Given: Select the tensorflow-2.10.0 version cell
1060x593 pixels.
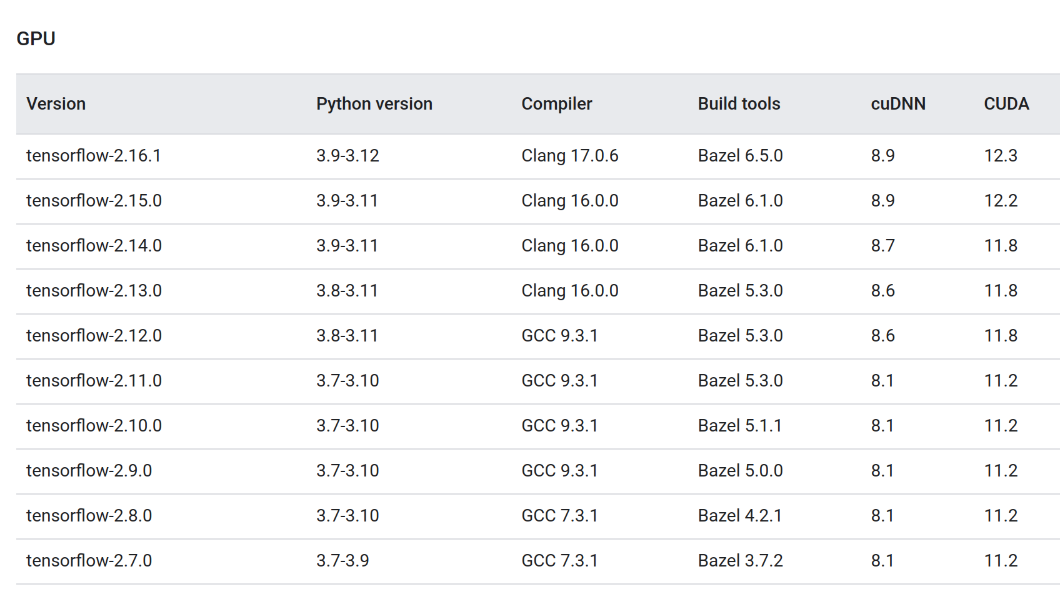Looking at the screenshot, I should pos(94,426).
